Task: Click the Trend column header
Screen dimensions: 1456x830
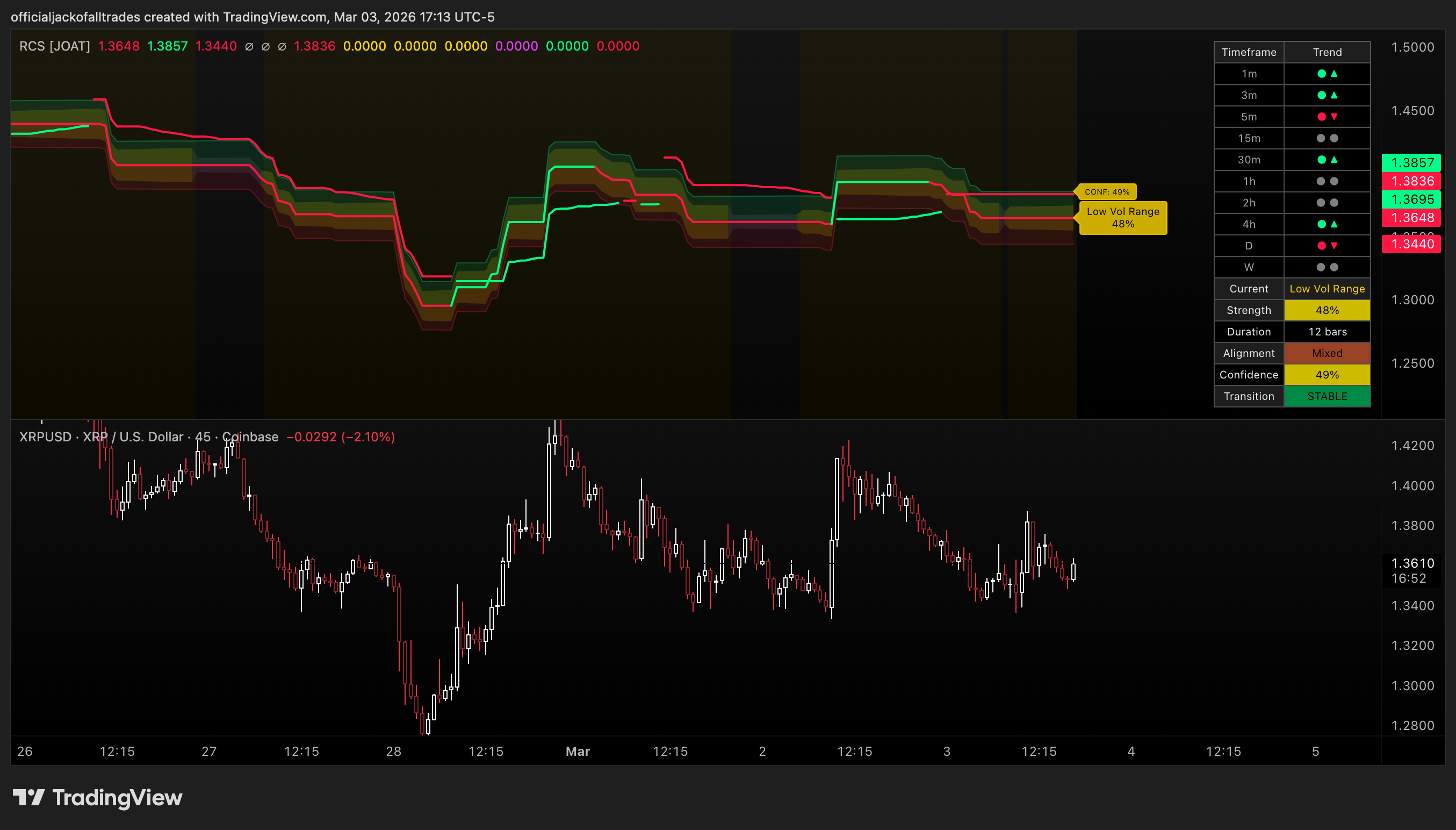Action: 1327,52
